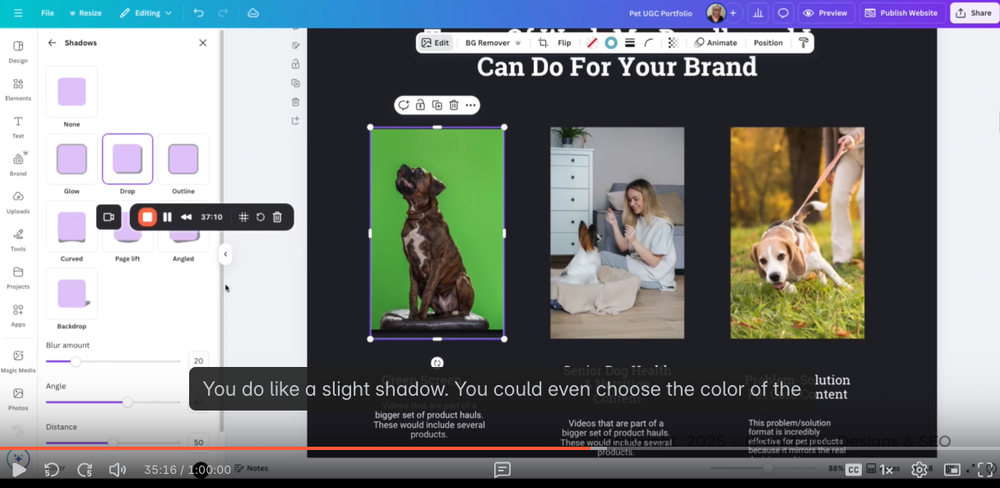Open the border style lines icon

[x=629, y=43]
